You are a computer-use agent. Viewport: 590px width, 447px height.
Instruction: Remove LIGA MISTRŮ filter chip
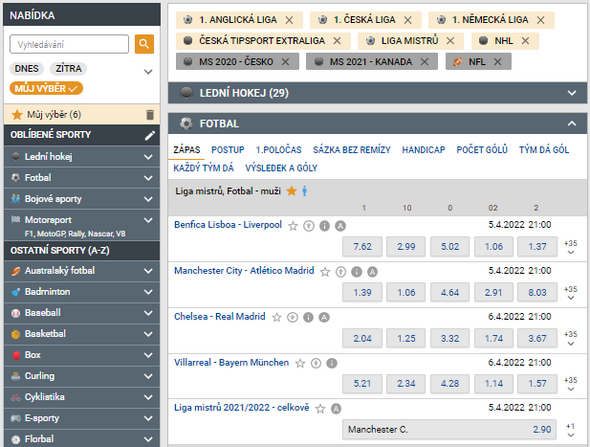(x=450, y=41)
